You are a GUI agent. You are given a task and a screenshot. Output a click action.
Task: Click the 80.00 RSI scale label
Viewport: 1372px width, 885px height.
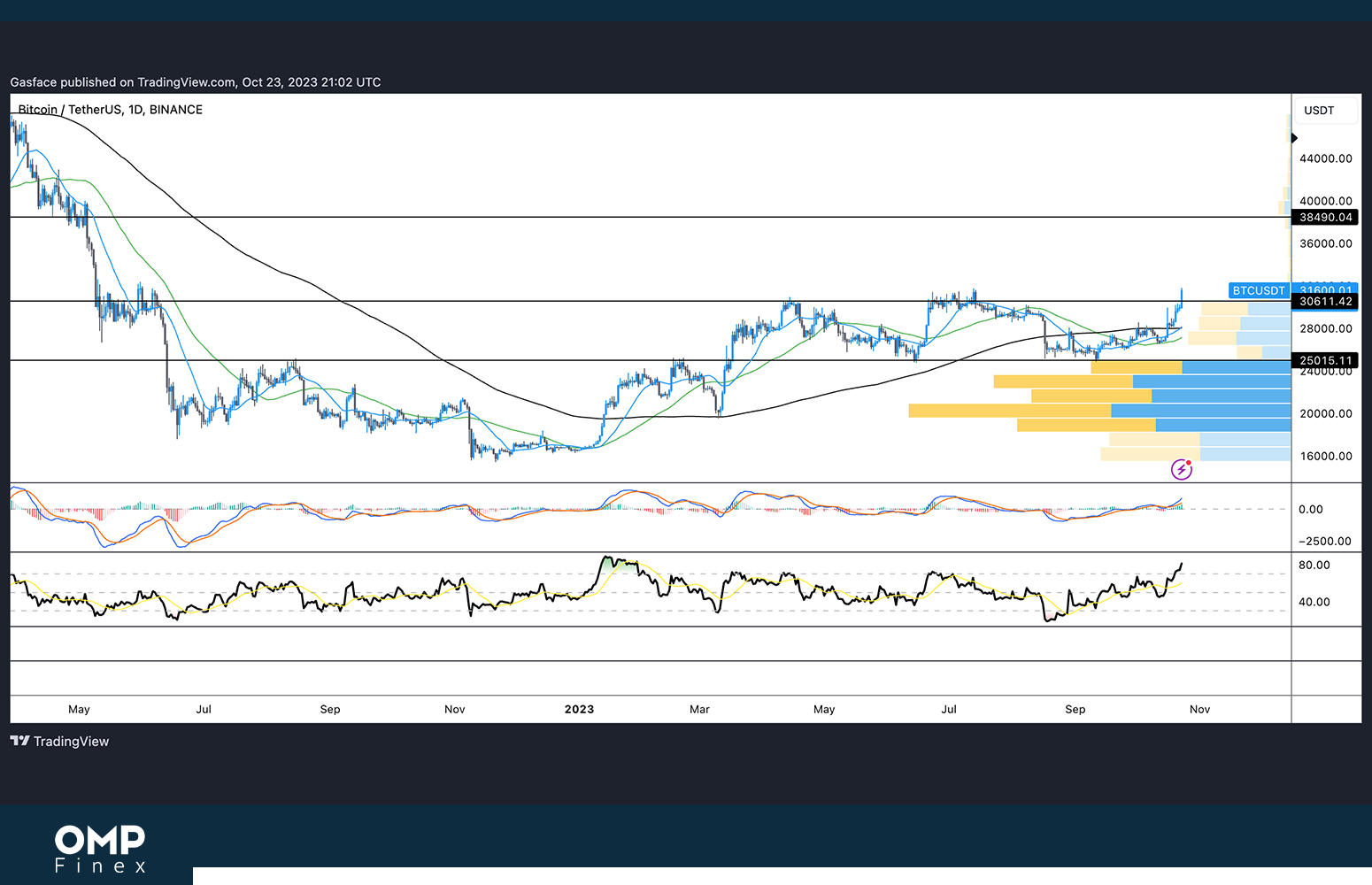point(1314,565)
